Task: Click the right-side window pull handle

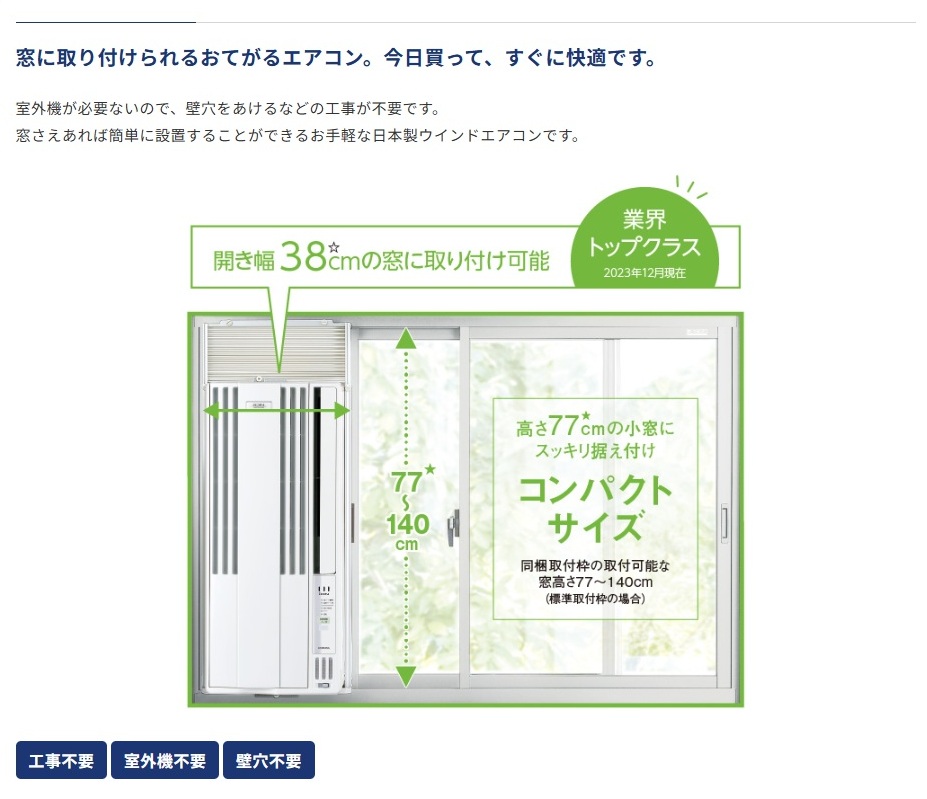Action: click(x=724, y=524)
